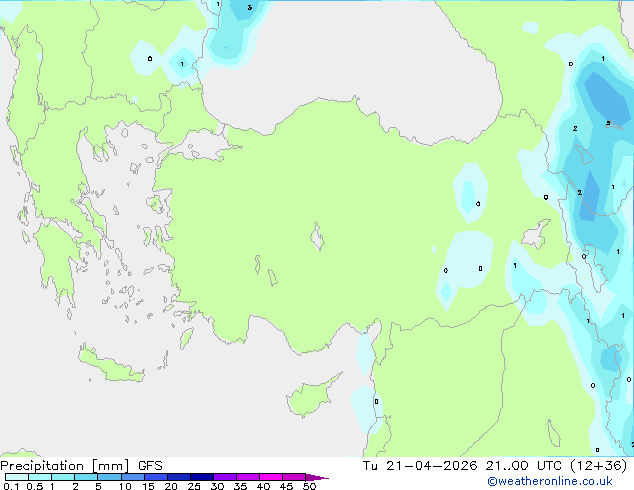Click the 'GFS' model label
Viewport: 634px width, 490px height.
pyautogui.click(x=150, y=466)
